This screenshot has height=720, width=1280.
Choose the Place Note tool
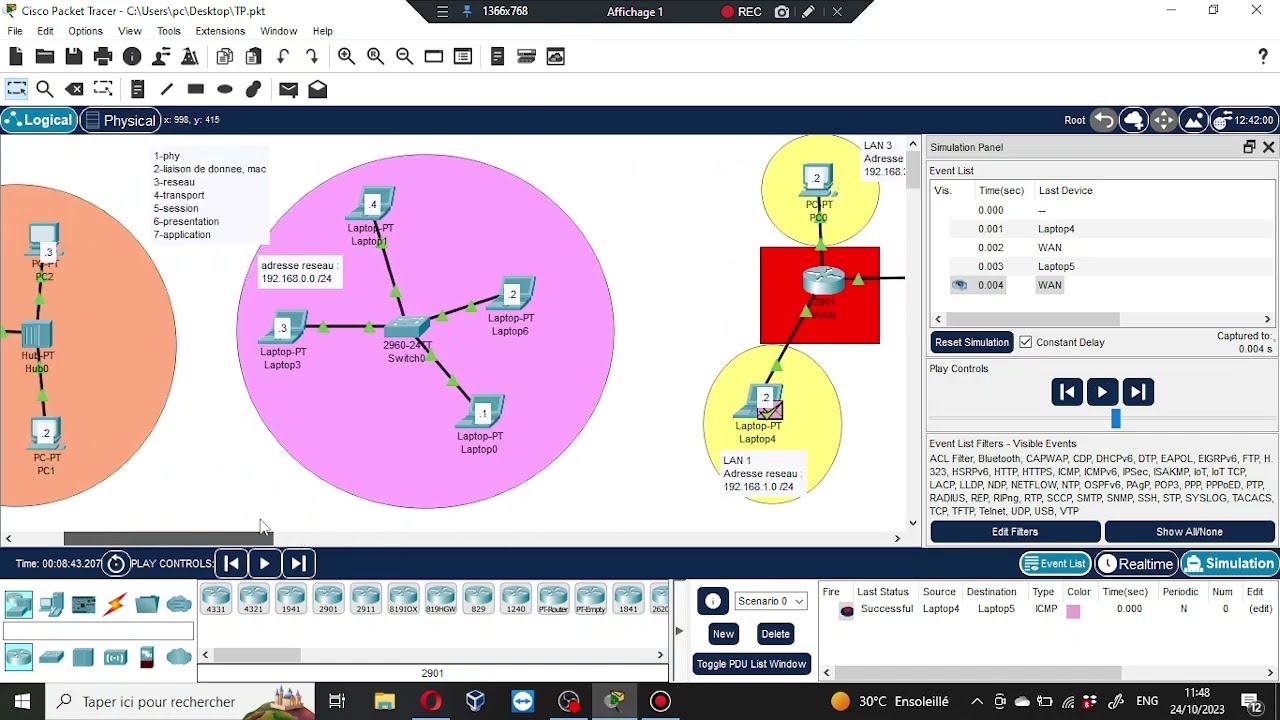(138, 89)
